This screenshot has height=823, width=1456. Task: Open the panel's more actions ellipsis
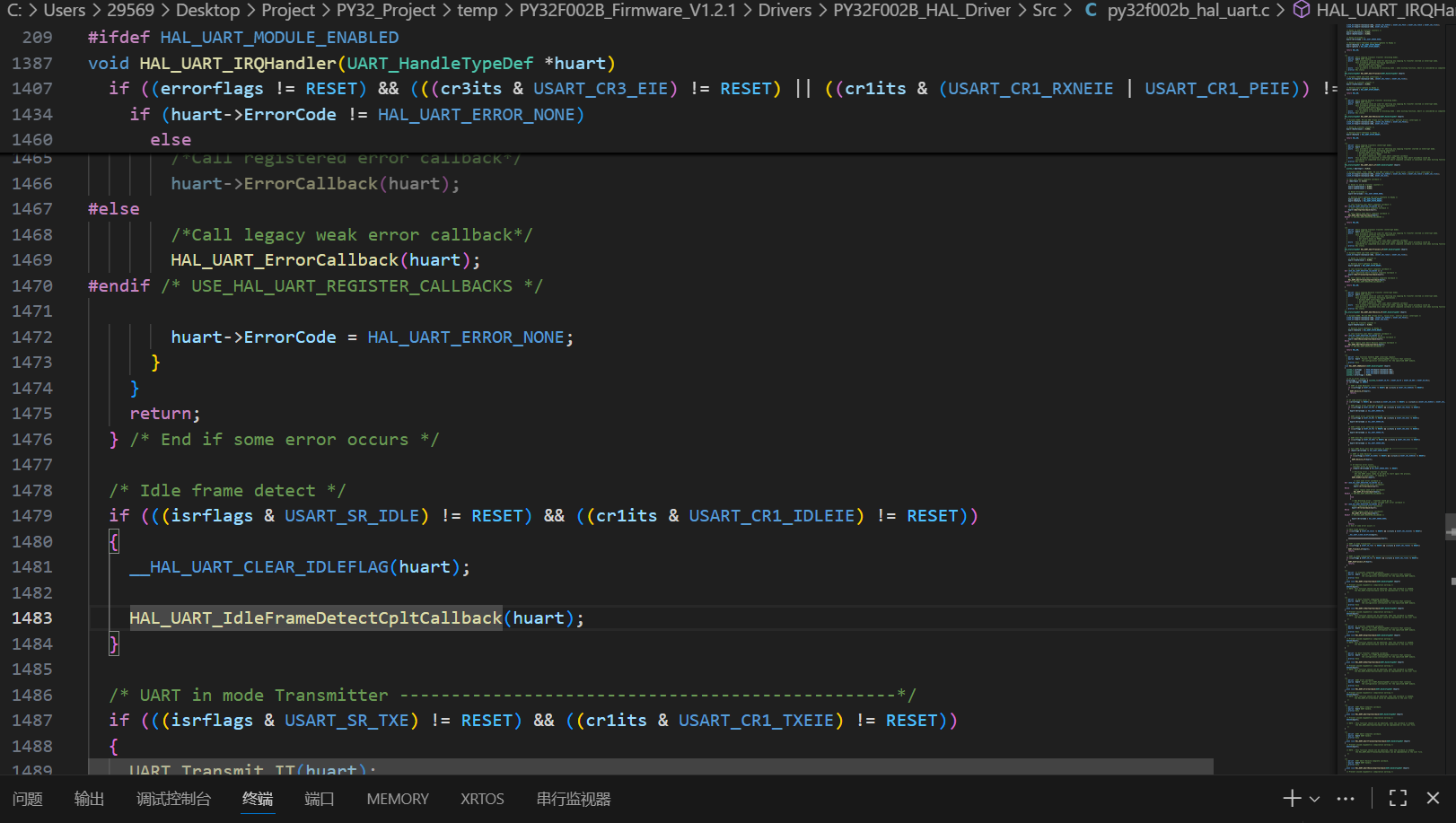pyautogui.click(x=1346, y=798)
